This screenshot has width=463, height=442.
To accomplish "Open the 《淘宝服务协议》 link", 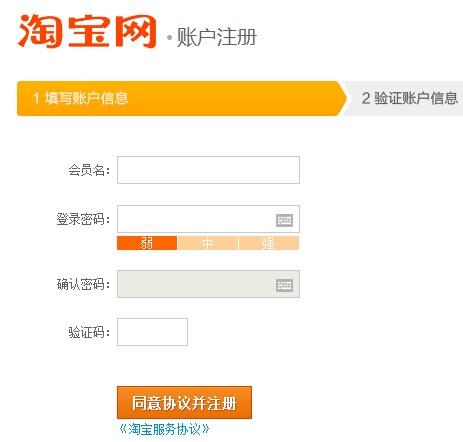I will (x=164, y=429).
